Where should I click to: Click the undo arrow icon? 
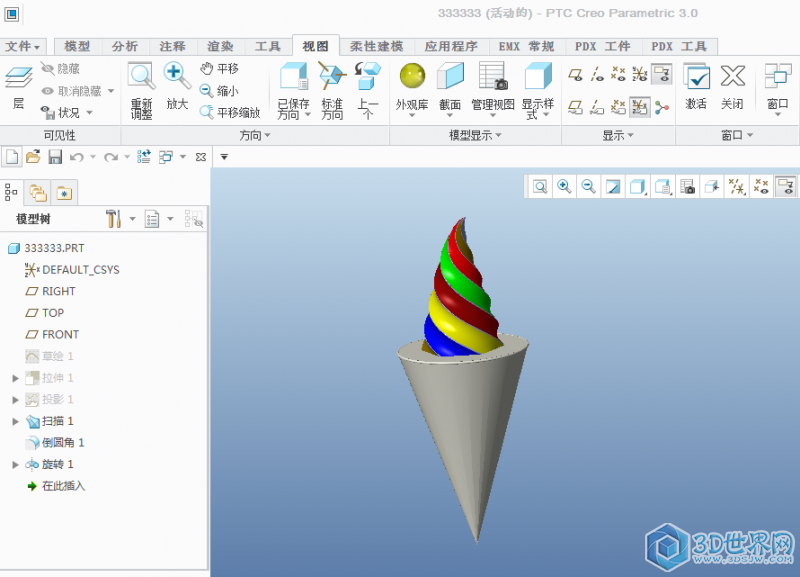pos(77,157)
